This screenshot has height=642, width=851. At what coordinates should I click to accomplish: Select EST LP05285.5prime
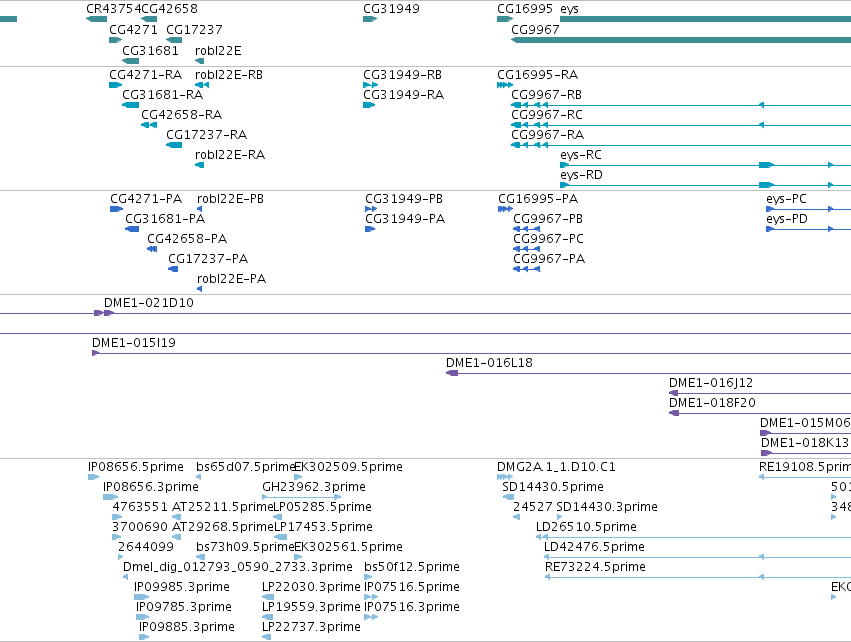[x=323, y=507]
